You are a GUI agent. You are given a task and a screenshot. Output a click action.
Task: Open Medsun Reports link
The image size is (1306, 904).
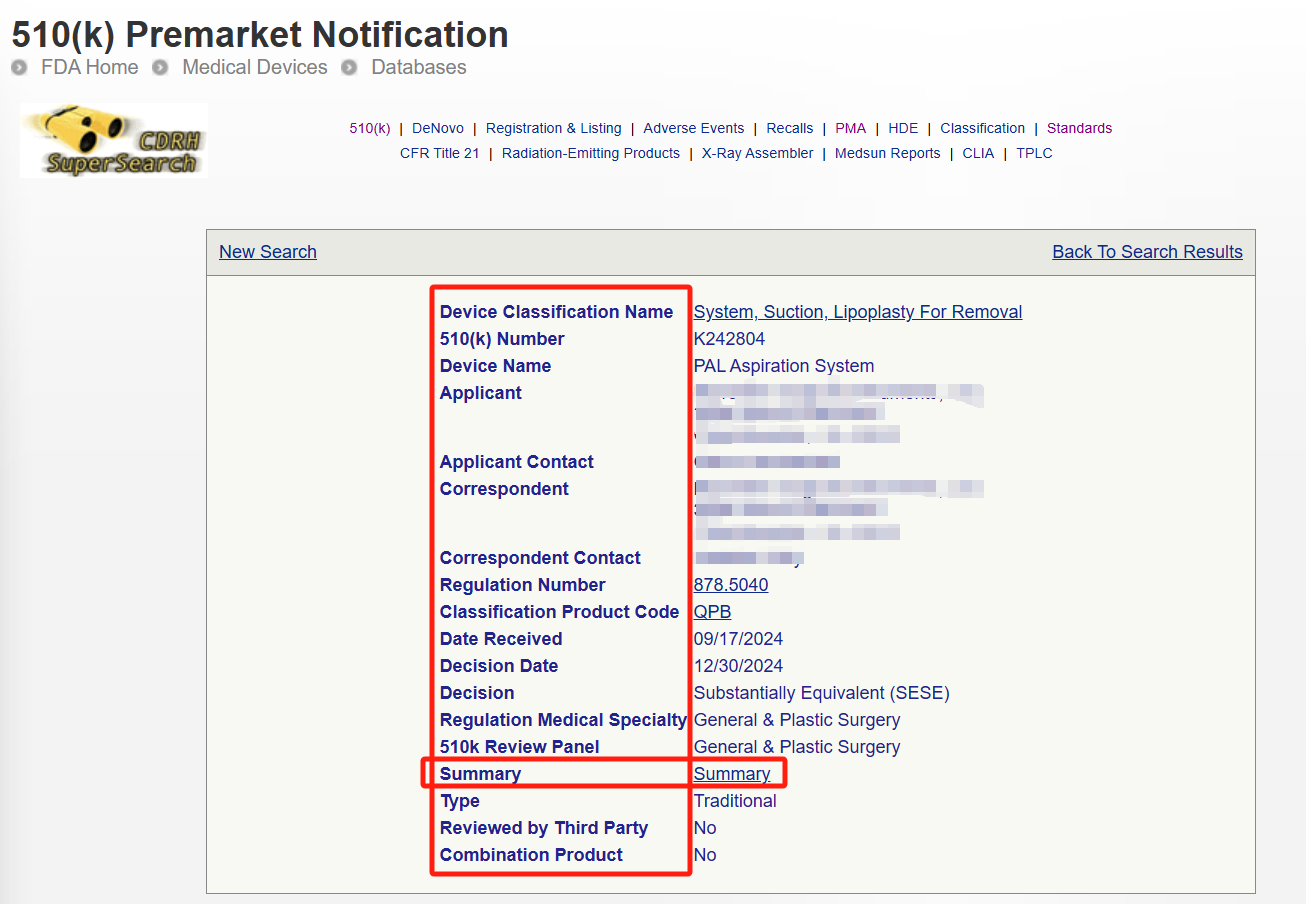[888, 153]
